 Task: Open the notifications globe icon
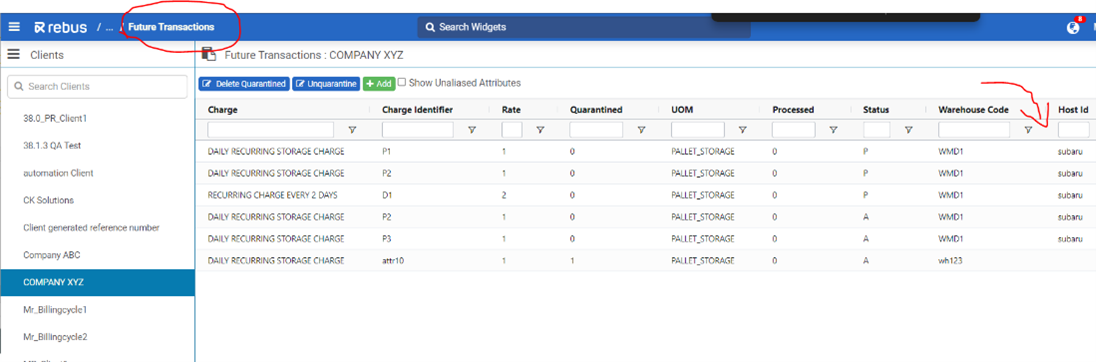coord(1074,28)
